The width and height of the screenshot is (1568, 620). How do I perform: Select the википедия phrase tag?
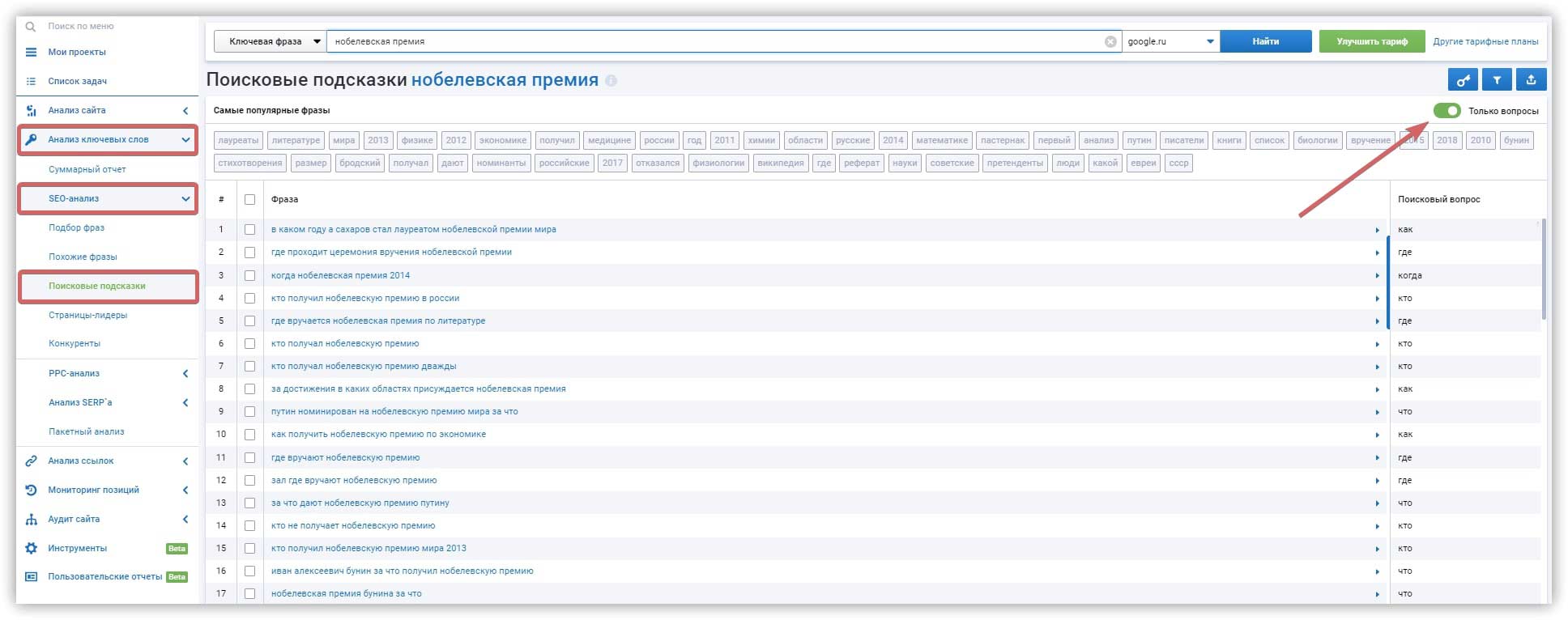pyautogui.click(x=781, y=163)
